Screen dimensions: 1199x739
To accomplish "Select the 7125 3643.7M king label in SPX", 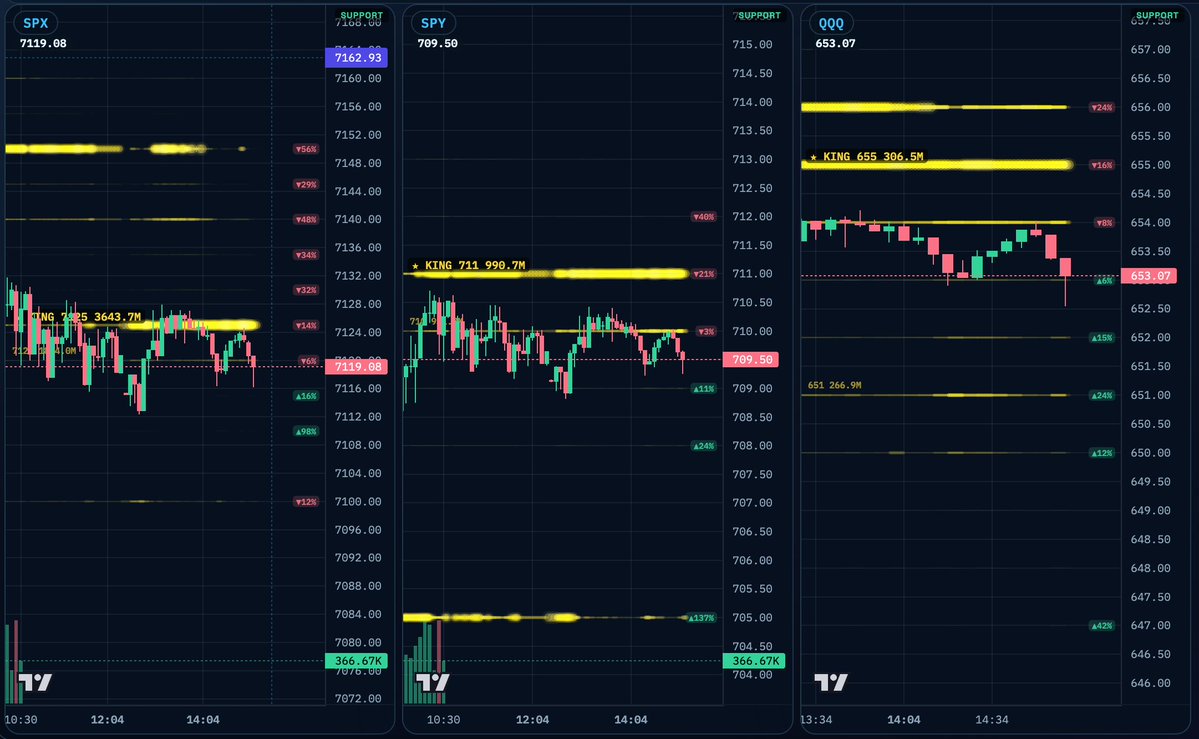I will [x=86, y=316].
